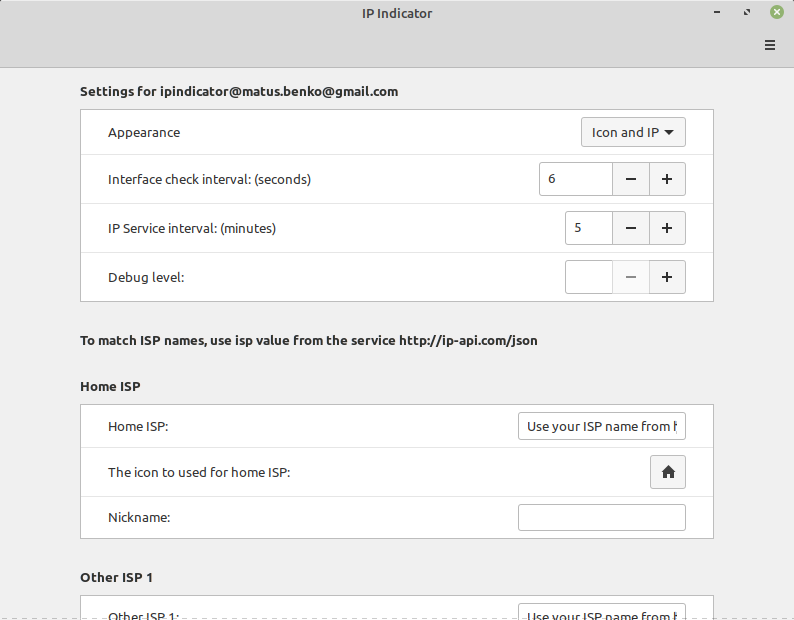This screenshot has height=620, width=794.
Task: Focus the Other ISP 1 name field
Action: click(x=602, y=611)
